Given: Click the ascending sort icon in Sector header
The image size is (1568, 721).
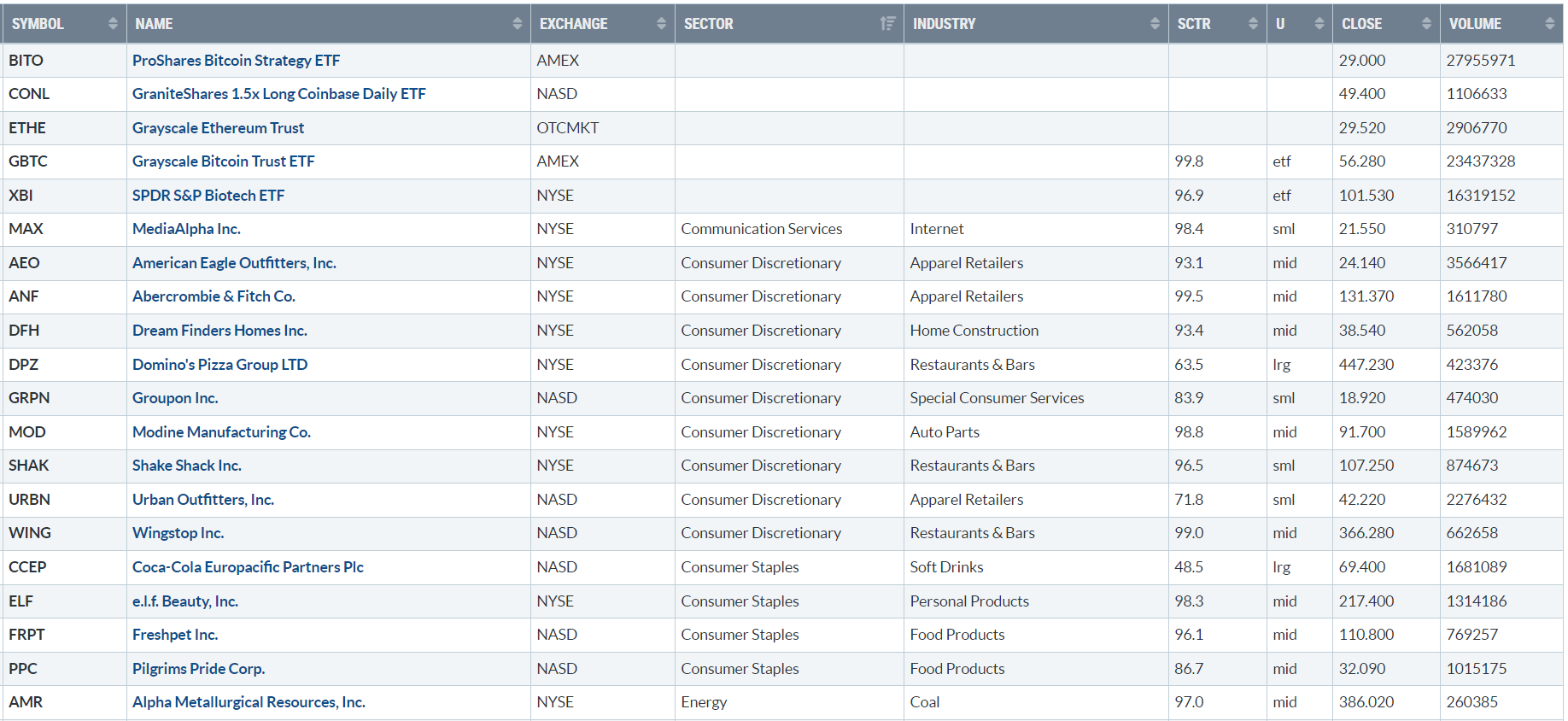Looking at the screenshot, I should point(888,24).
